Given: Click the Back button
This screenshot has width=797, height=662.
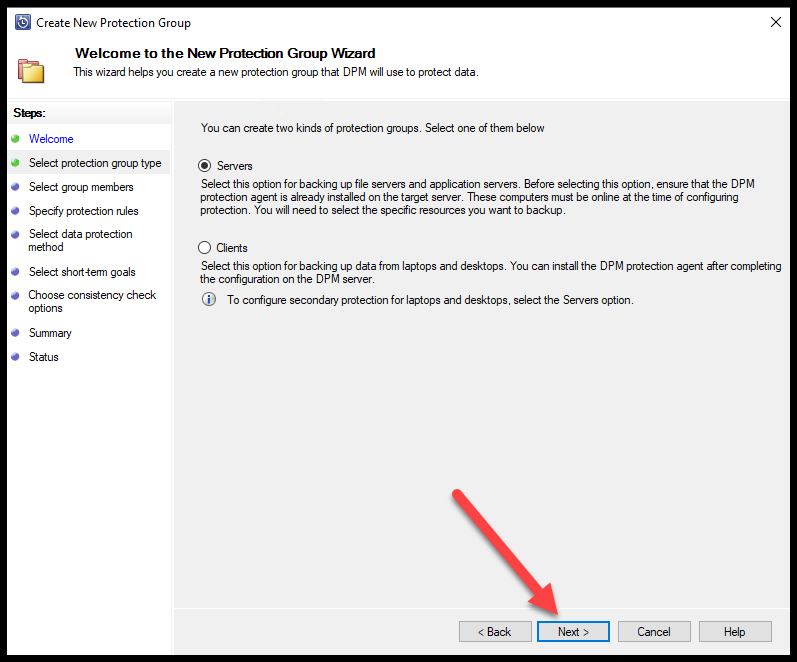Looking at the screenshot, I should [495, 631].
